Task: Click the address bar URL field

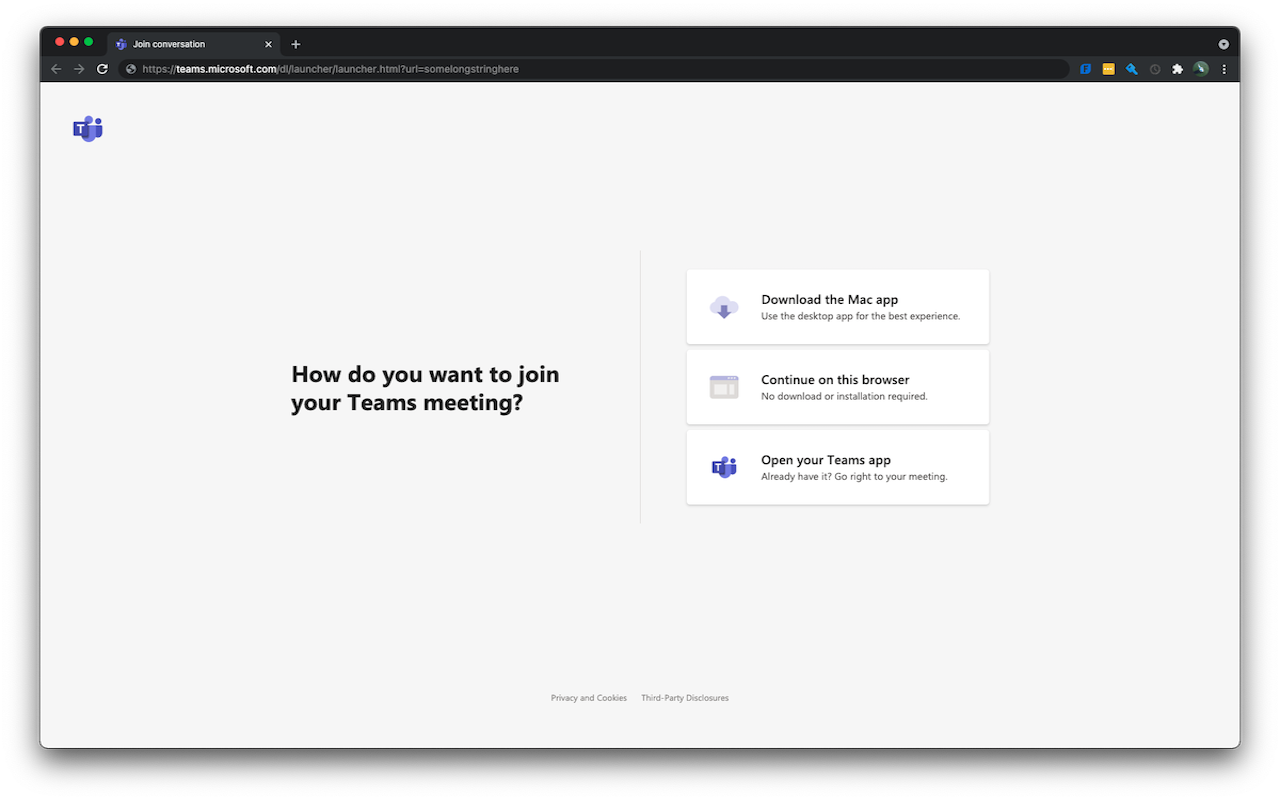Action: click(594, 69)
